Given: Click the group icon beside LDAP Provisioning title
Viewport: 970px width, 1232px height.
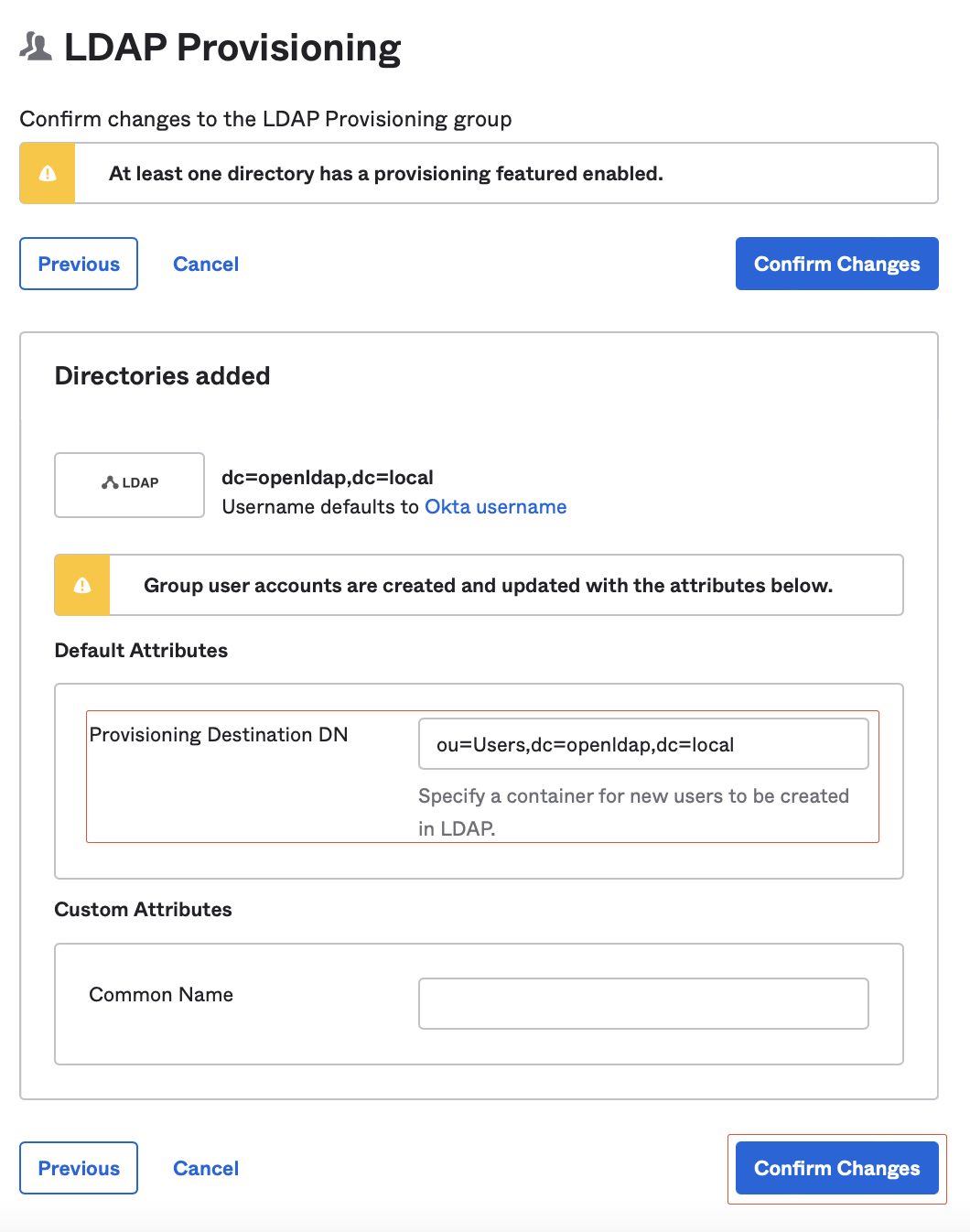Looking at the screenshot, I should coord(37,47).
